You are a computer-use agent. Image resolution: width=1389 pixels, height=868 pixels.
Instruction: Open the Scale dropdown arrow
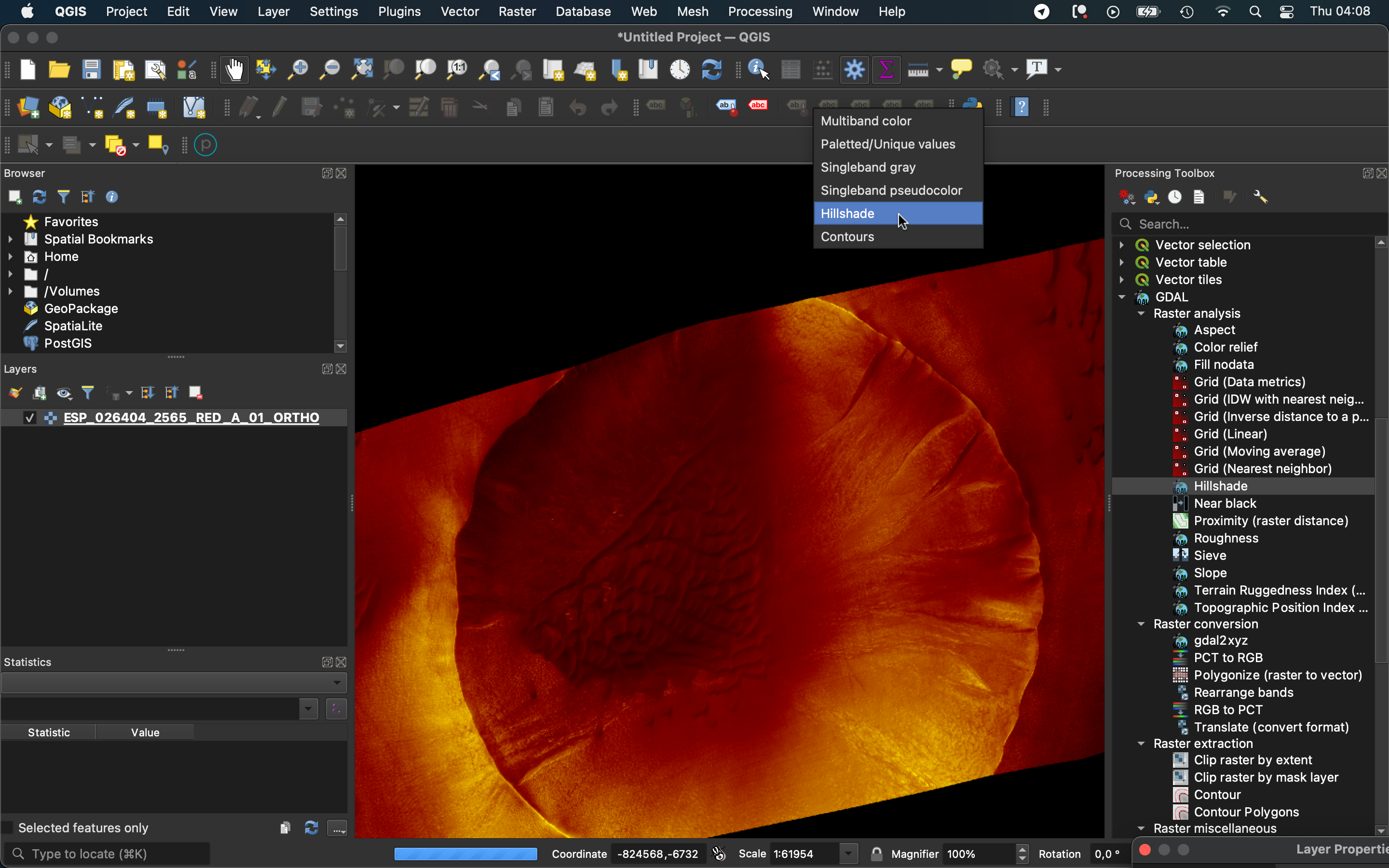pyautogui.click(x=848, y=854)
